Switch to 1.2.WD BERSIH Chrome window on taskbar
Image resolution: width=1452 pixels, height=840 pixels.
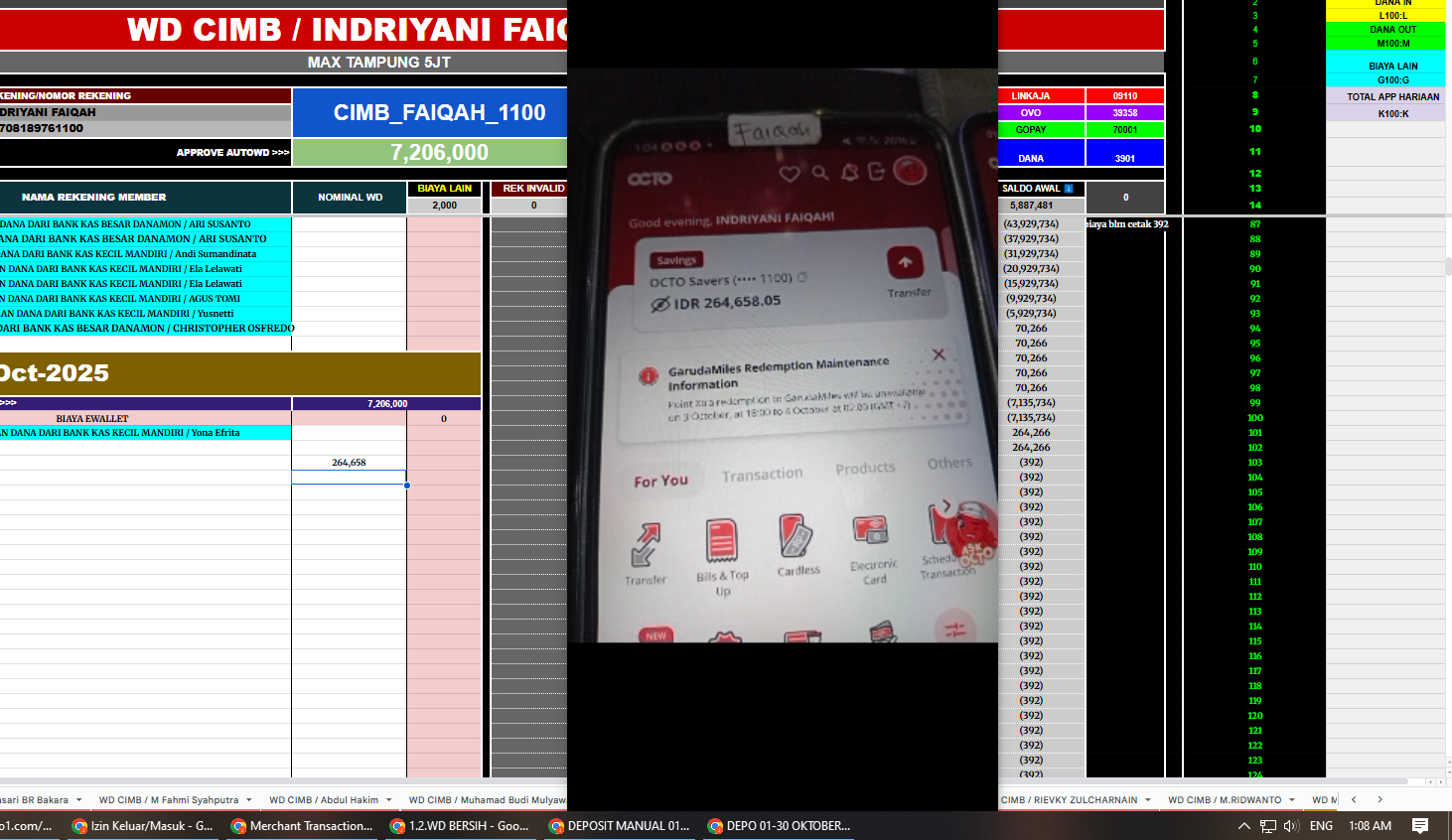(462, 825)
